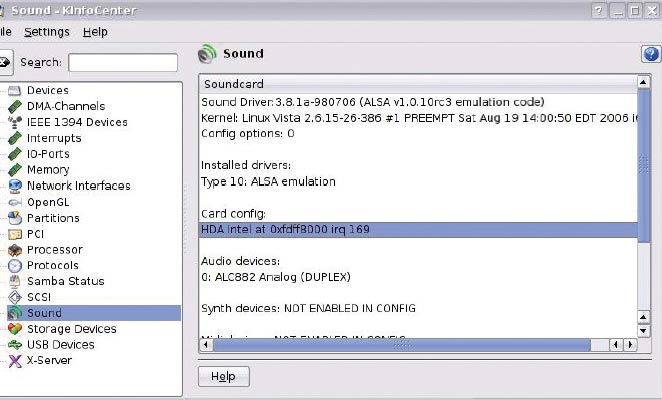Screen dimensions: 662x400
Task: Click the horizontal scrollbar thumb
Action: pos(398,346)
